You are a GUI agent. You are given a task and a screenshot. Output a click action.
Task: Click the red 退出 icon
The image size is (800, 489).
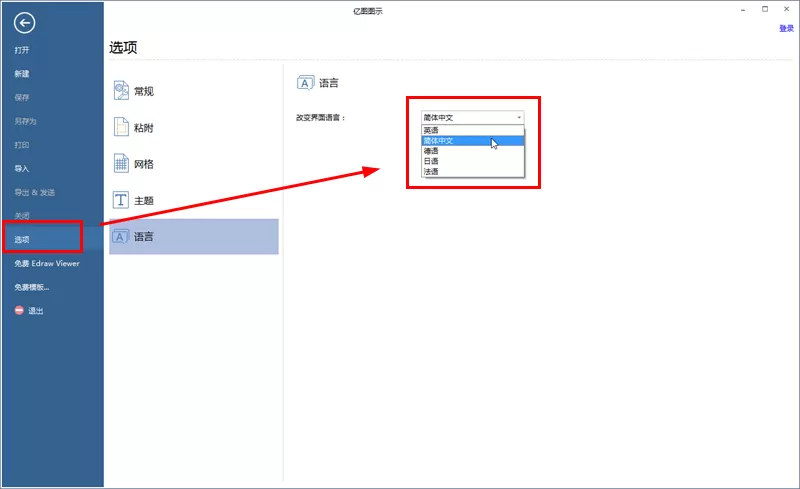[19, 310]
